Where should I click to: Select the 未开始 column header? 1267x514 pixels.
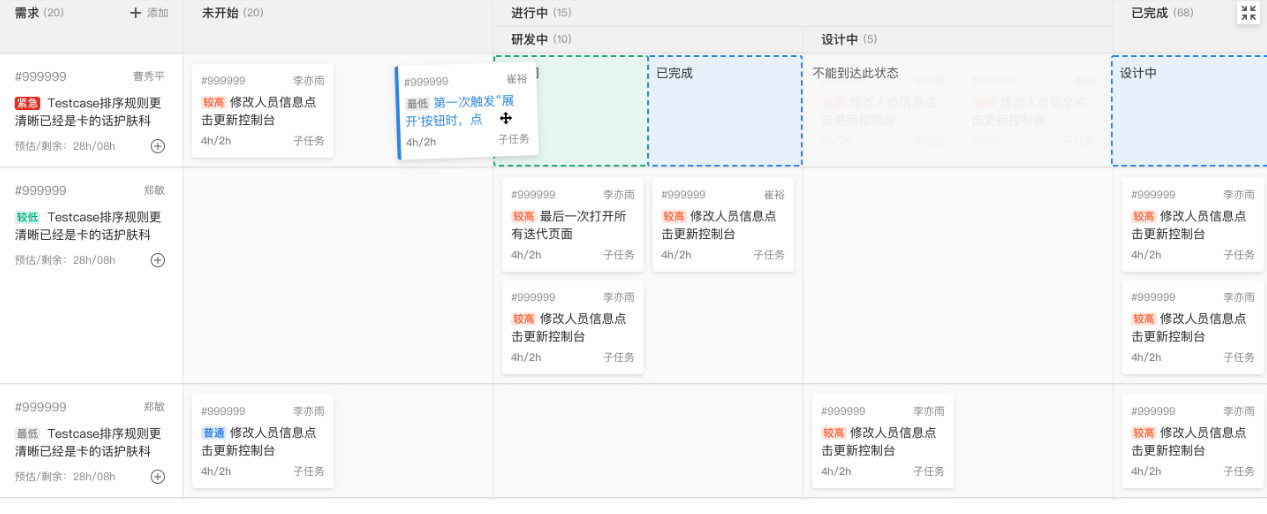coord(219,13)
